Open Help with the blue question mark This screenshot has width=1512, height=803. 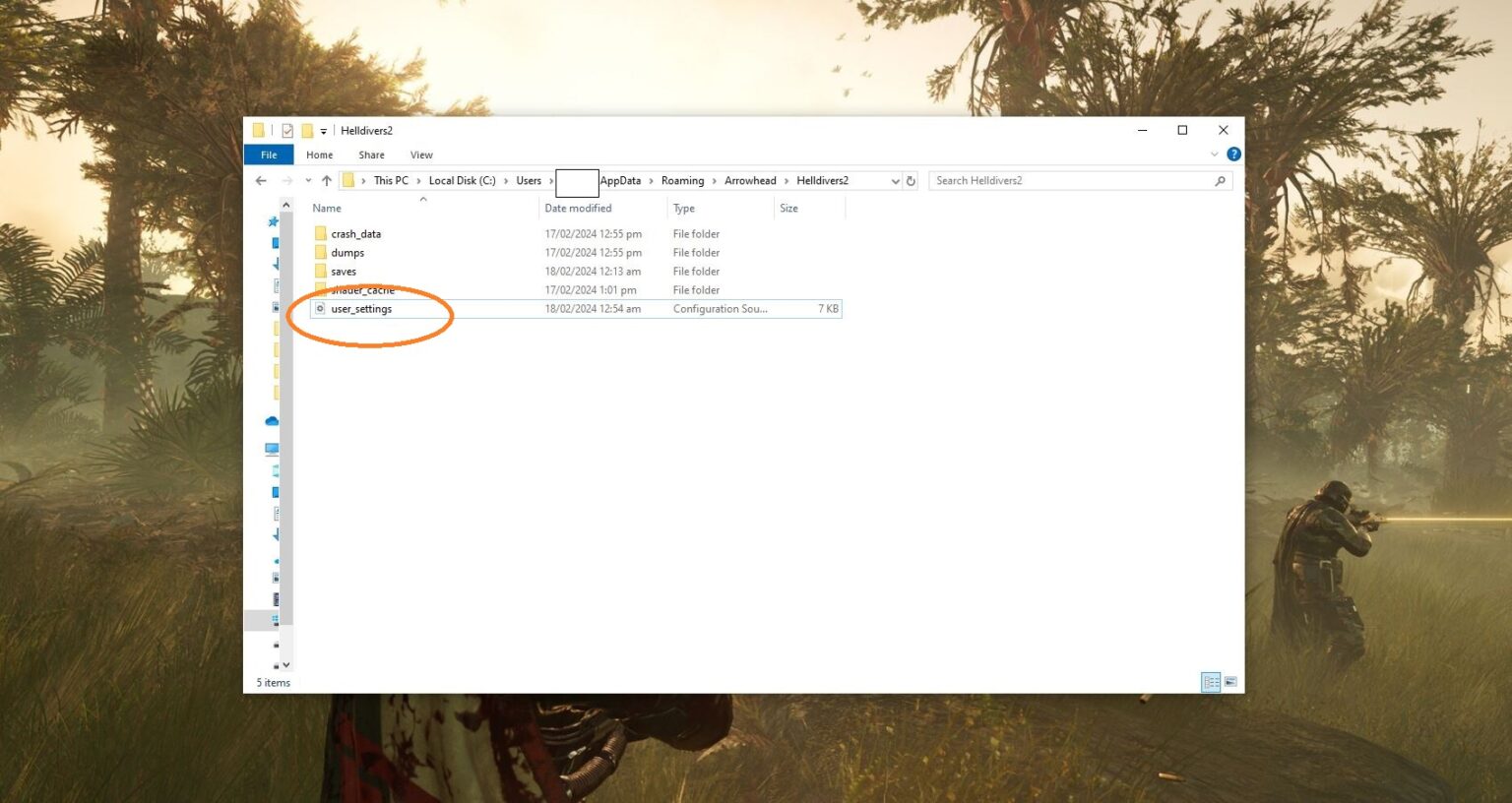click(1233, 154)
